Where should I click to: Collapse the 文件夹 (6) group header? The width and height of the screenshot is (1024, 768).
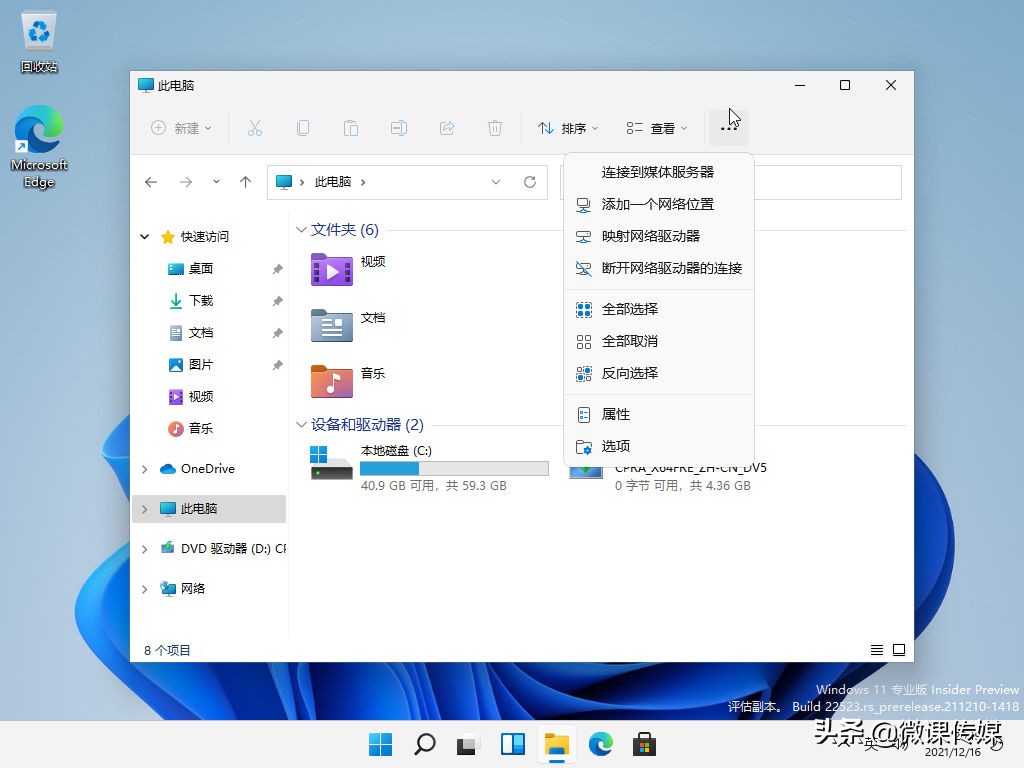301,230
